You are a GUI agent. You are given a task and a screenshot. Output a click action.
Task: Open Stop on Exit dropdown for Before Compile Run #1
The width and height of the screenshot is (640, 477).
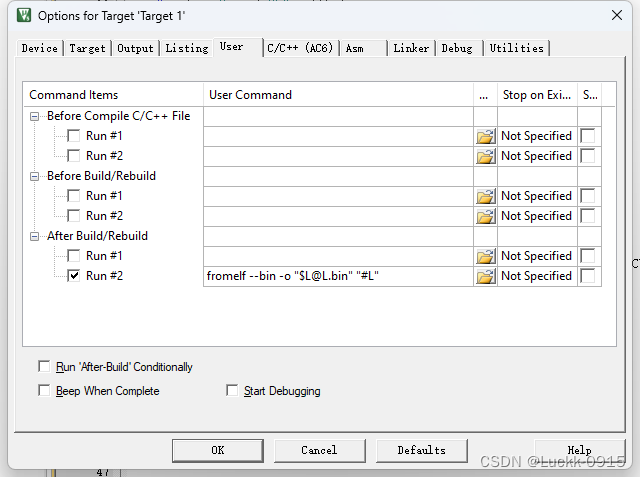coord(537,136)
